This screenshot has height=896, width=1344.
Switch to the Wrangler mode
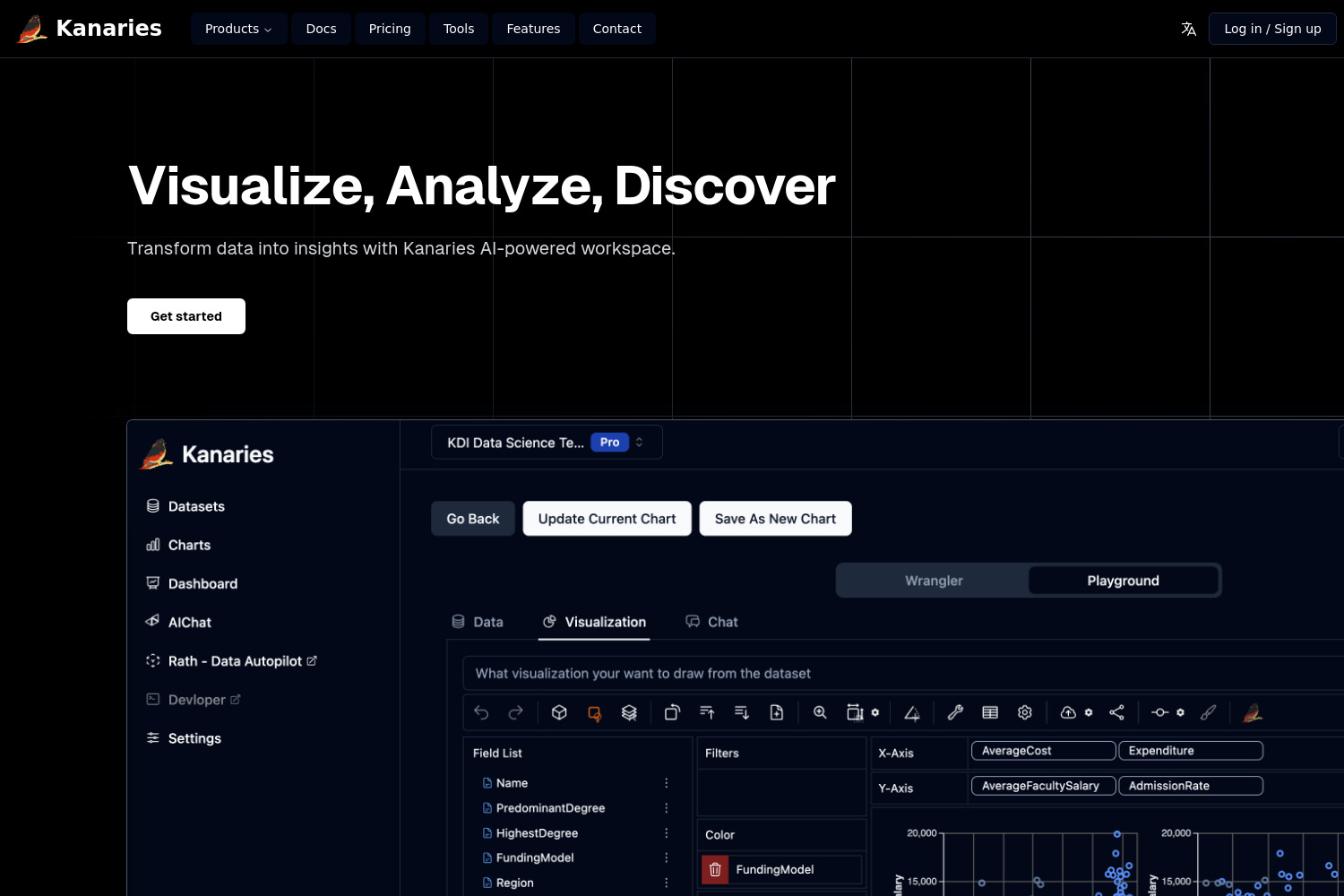[934, 581]
